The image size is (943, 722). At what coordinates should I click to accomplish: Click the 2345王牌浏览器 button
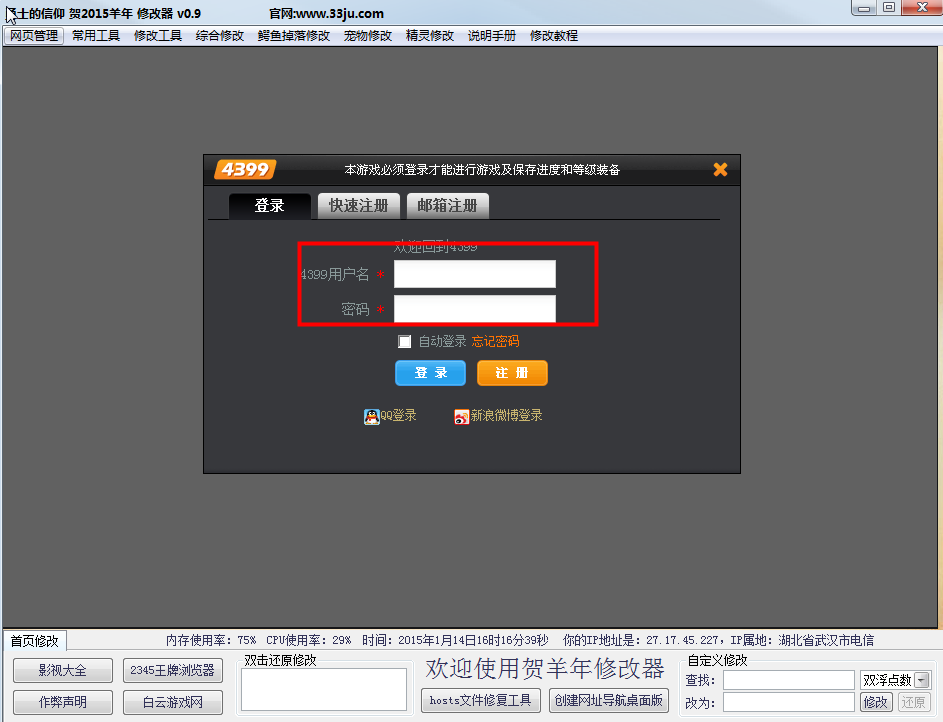tap(173, 670)
